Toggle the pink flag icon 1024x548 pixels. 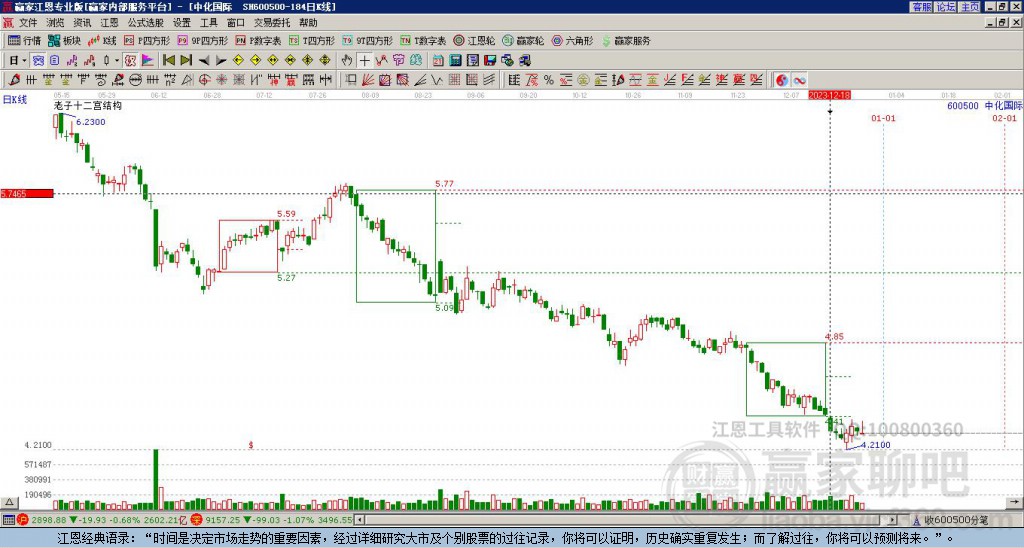148,60
